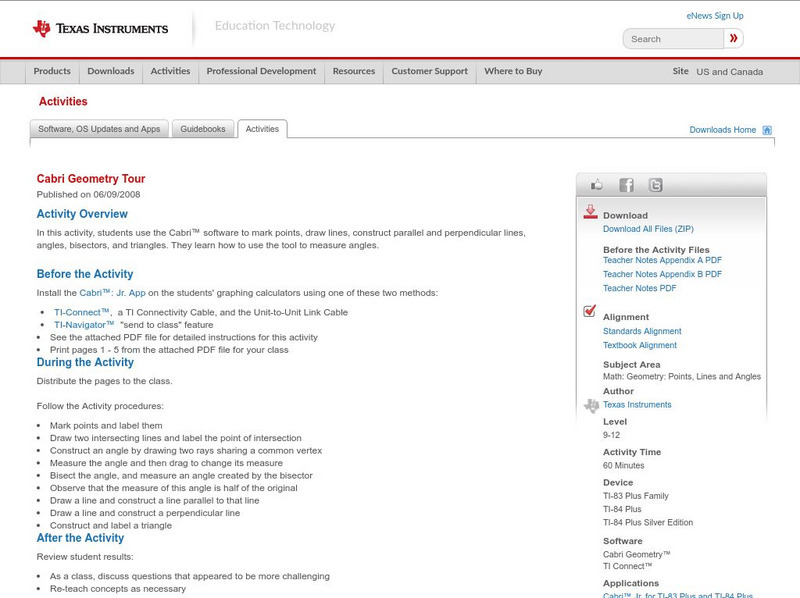The image size is (800, 598).
Task: Open the Standards Alignment link
Action: click(642, 331)
